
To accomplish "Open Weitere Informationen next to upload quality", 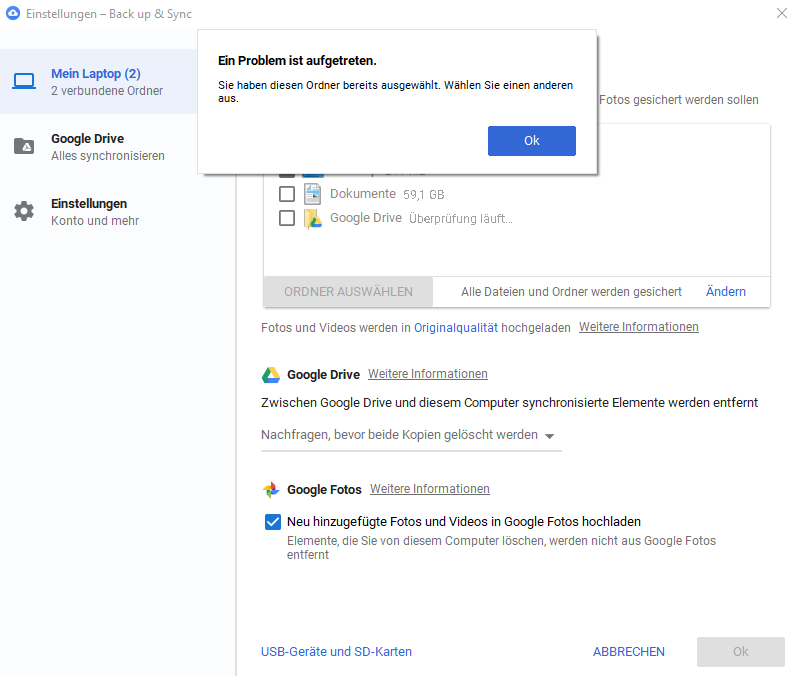I will [639, 327].
